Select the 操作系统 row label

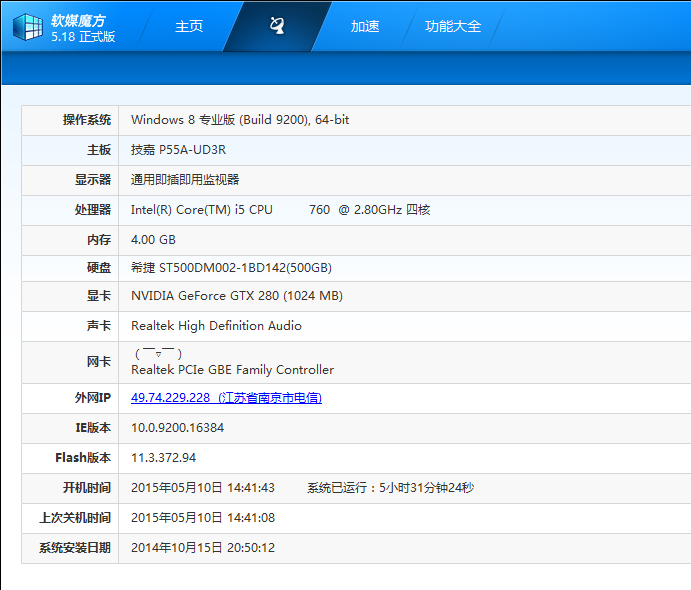tap(87, 120)
